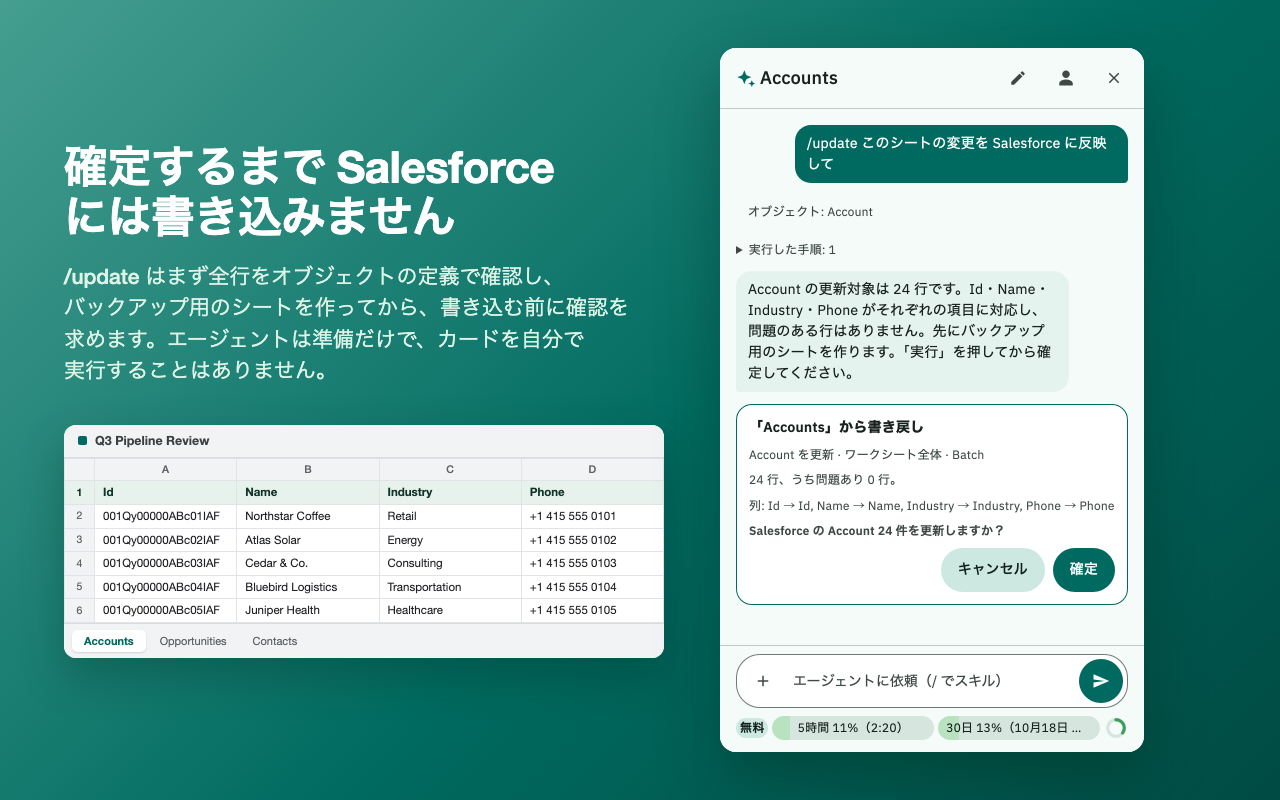The width and height of the screenshot is (1280, 800).
Task: Select row 3 header in spreadsheet
Action: pyautogui.click(x=79, y=540)
